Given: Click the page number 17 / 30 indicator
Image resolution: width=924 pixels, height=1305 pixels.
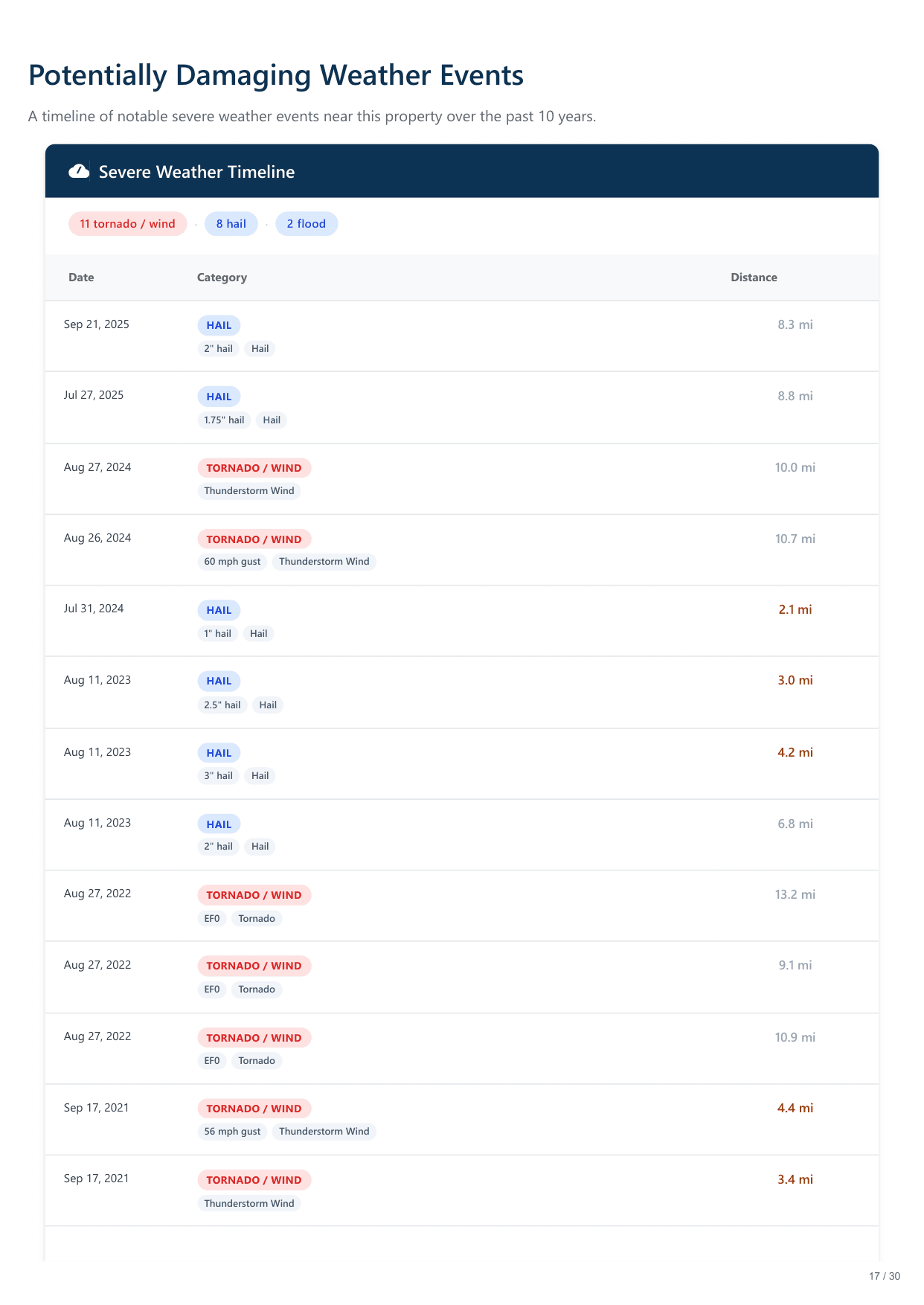Looking at the screenshot, I should point(884,1276).
